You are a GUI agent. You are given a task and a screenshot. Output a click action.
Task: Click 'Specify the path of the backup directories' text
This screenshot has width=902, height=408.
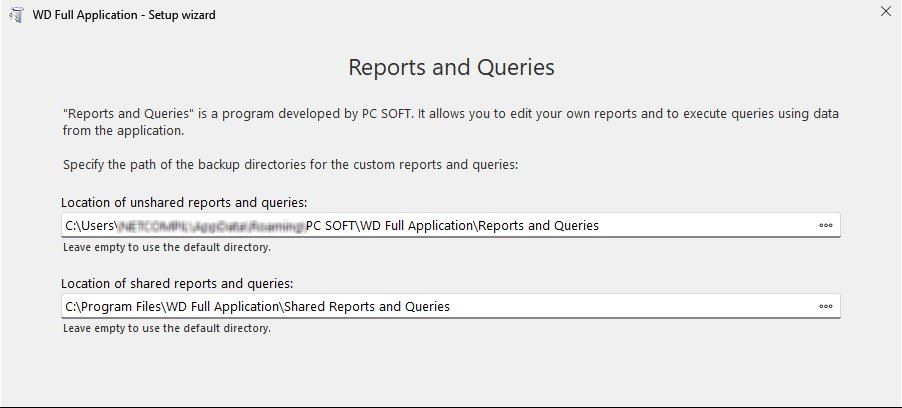[x=291, y=165]
